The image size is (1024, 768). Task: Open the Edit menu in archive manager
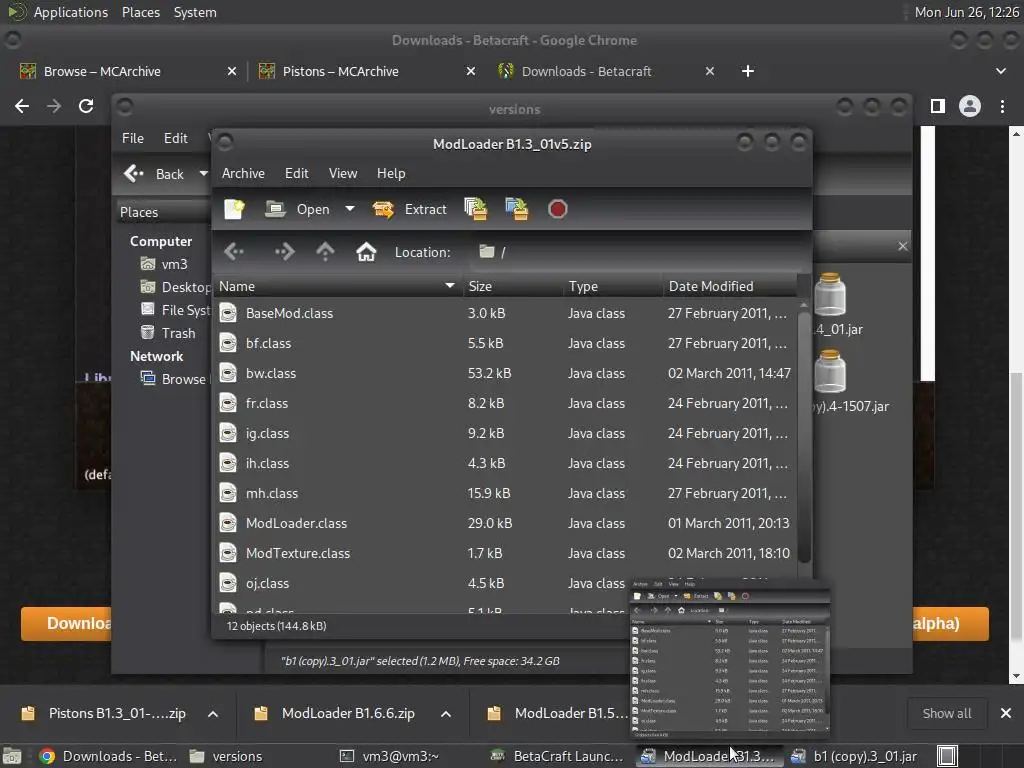coord(296,173)
